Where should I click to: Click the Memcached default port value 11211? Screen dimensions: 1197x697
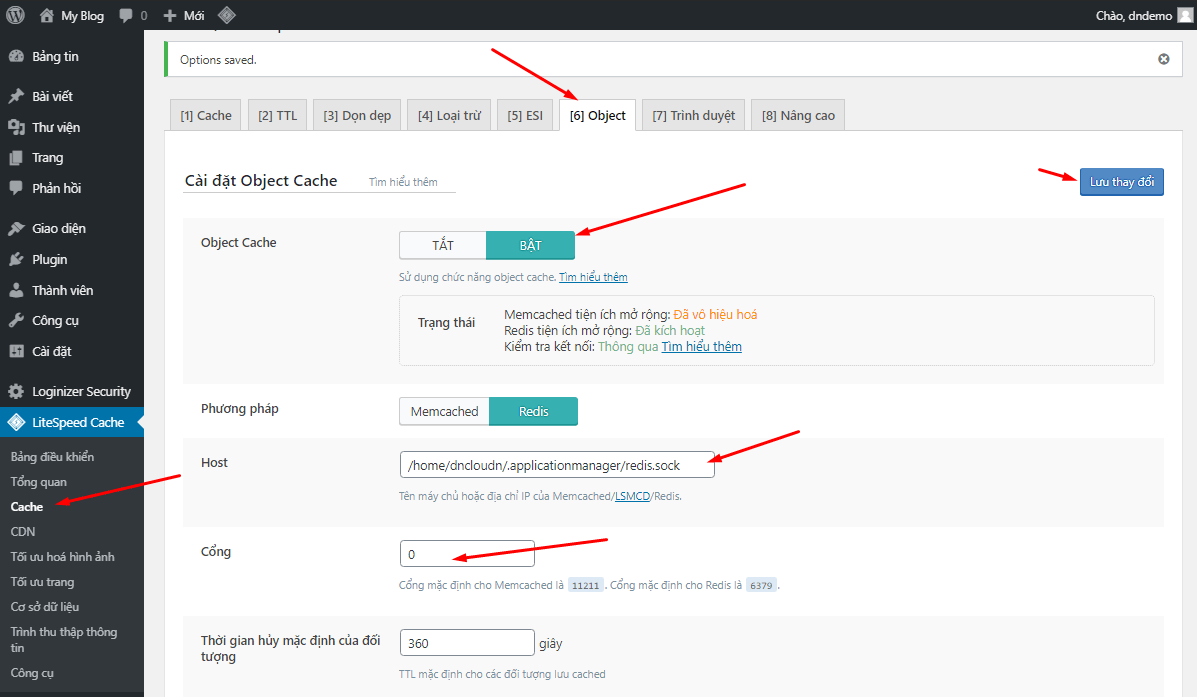tap(586, 586)
